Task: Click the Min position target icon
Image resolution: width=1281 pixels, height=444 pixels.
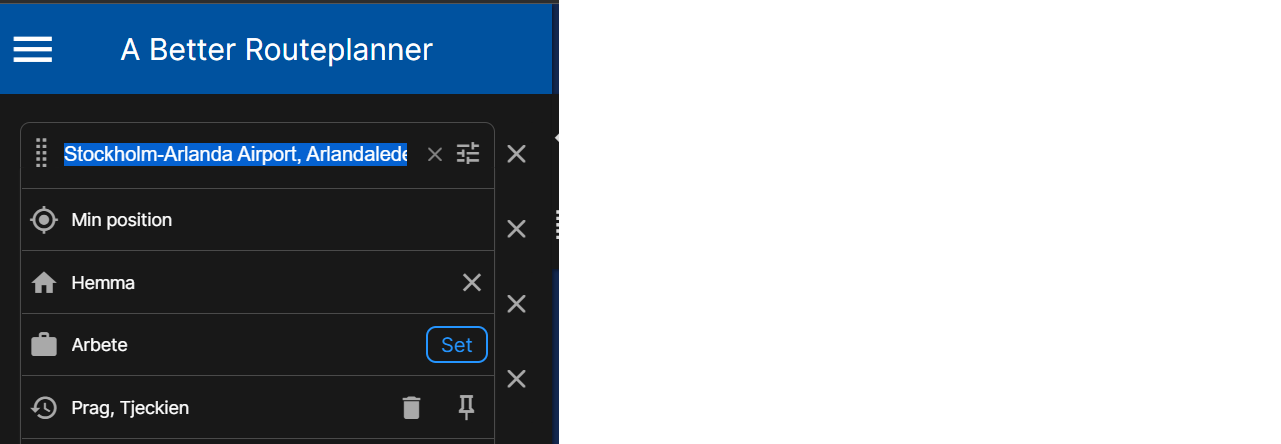Action: (x=44, y=220)
